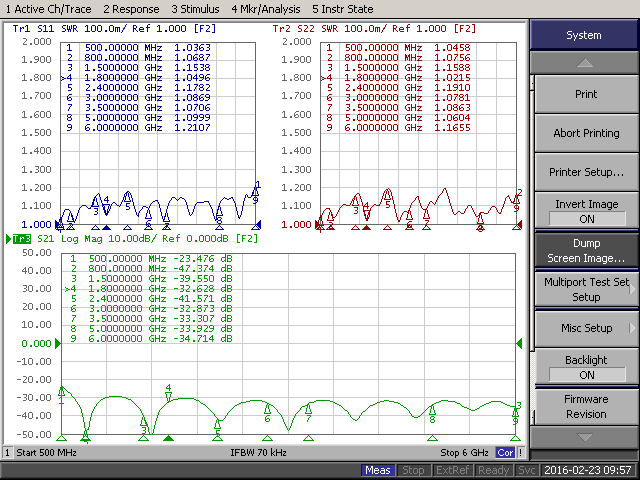
Task: Click the Stop 6 GHz value
Action: [x=464, y=453]
